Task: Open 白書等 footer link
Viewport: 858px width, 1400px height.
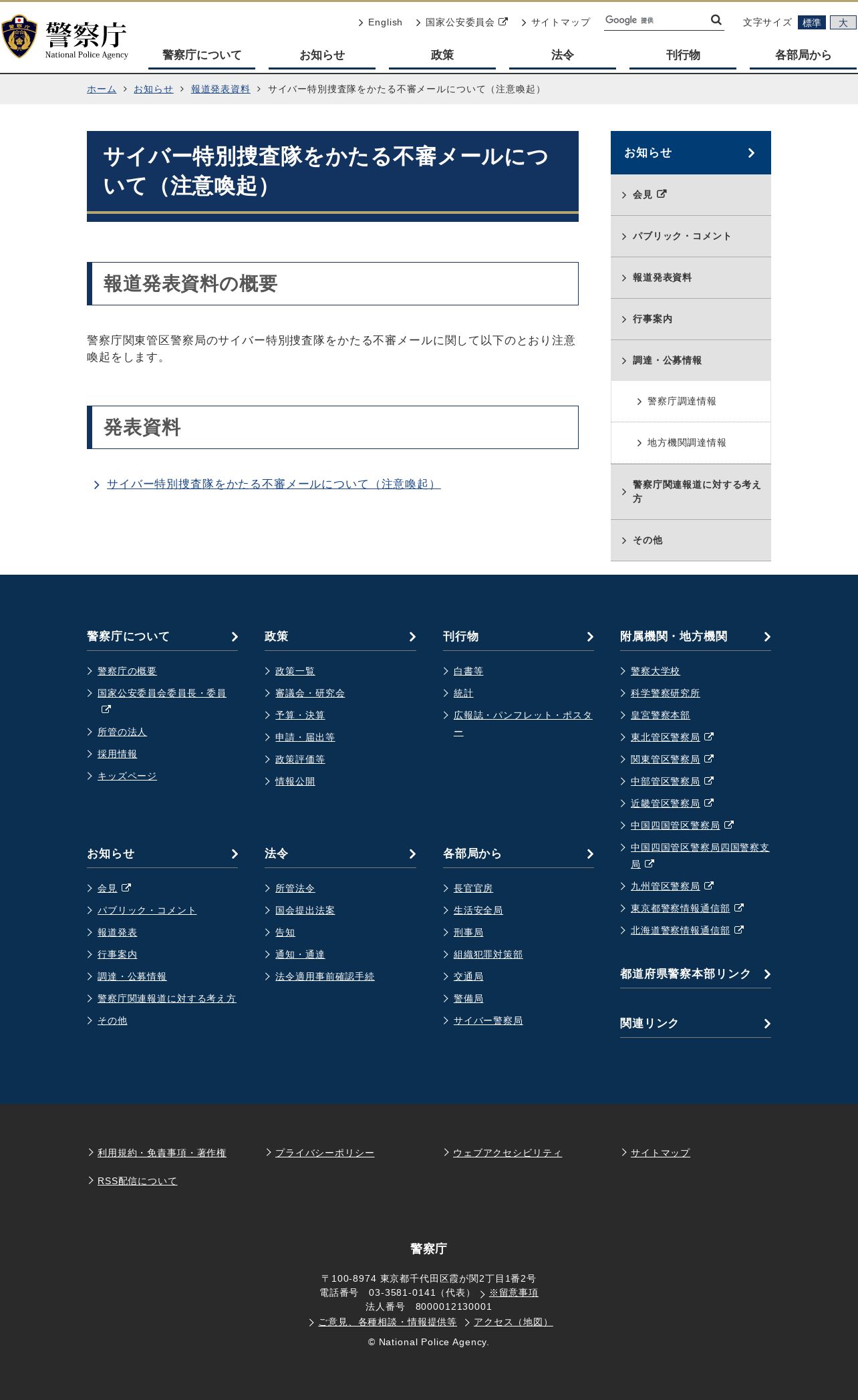Action: coord(468,672)
